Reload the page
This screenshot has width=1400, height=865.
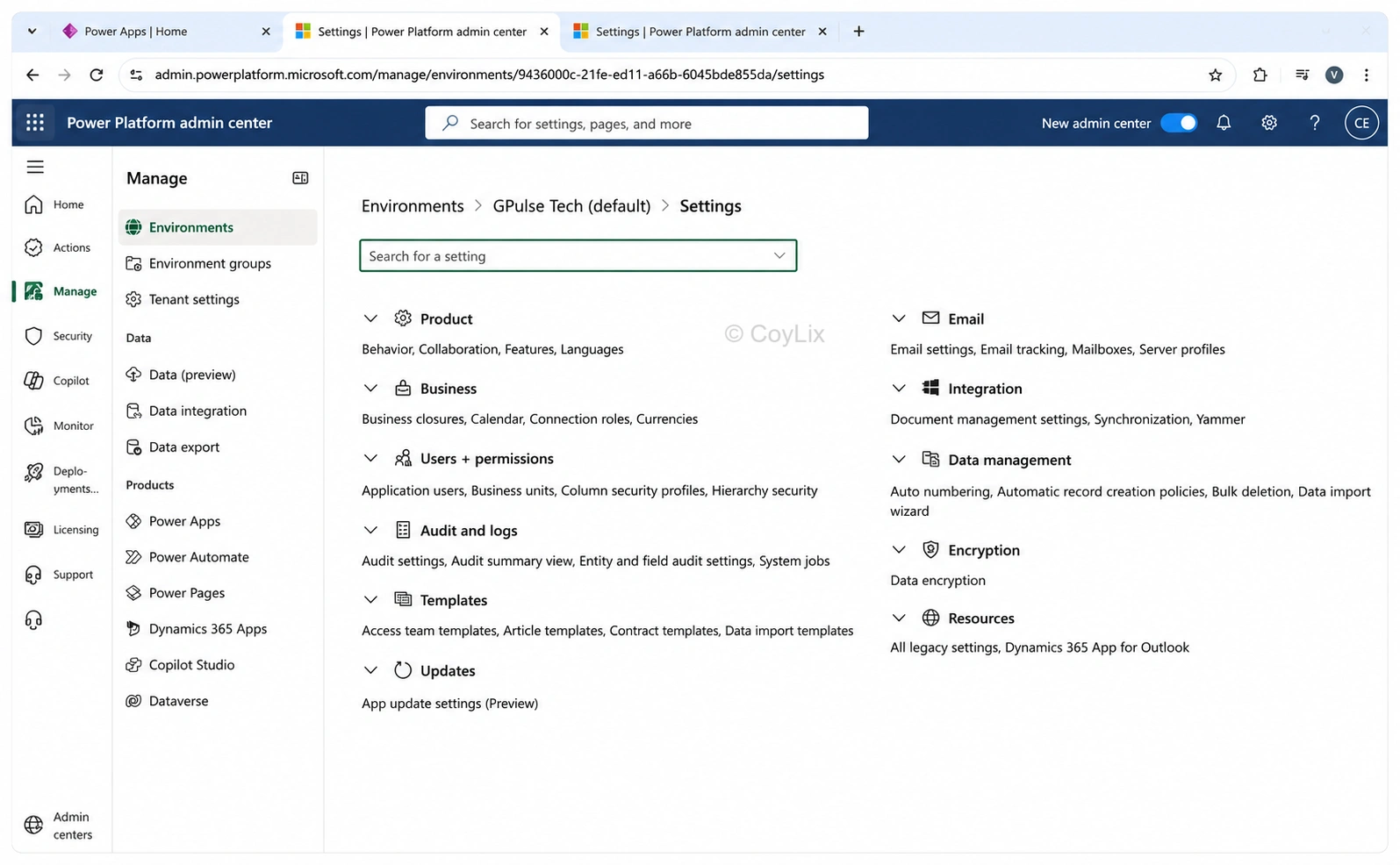[x=97, y=75]
